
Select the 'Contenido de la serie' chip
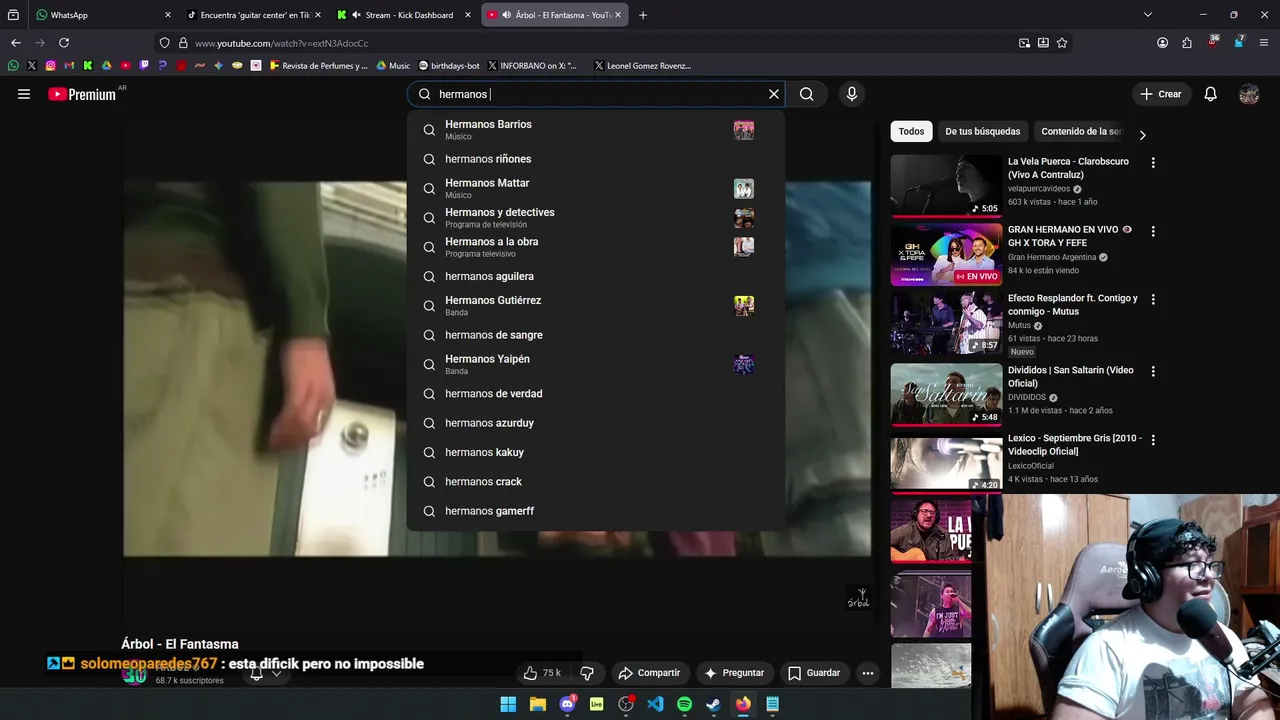[x=1080, y=131]
